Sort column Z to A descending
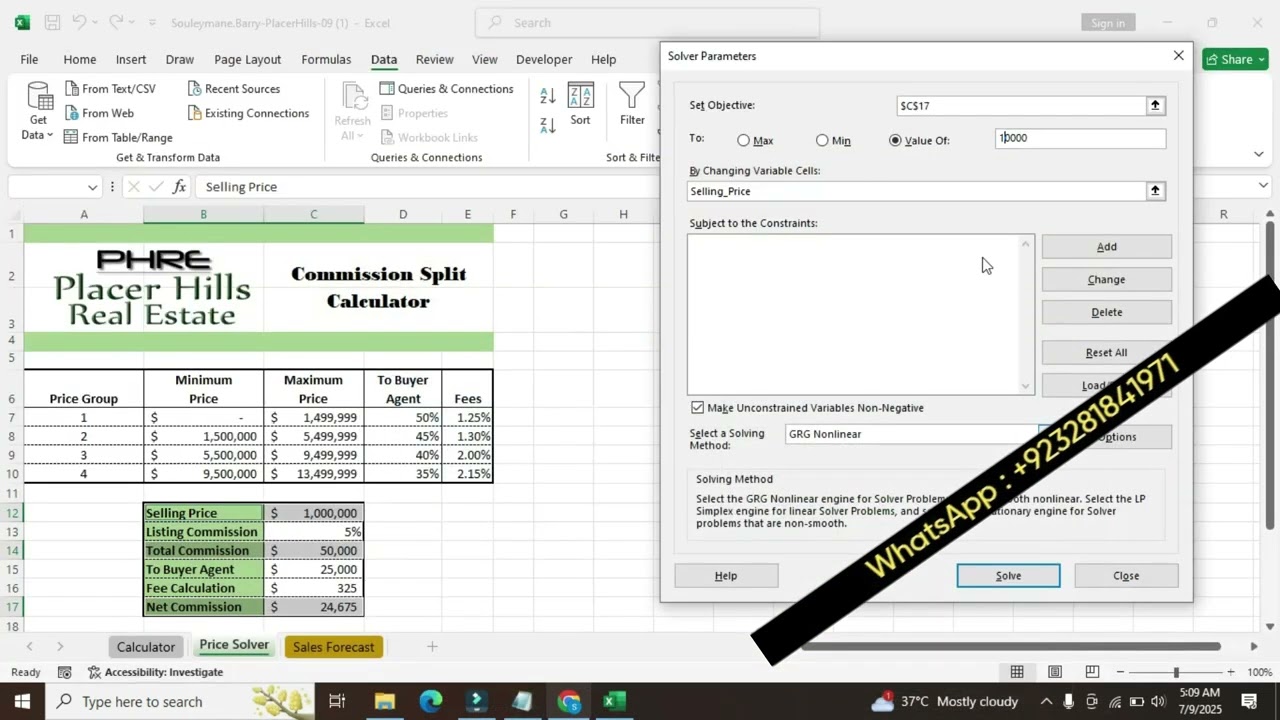This screenshot has width=1280, height=720. click(x=548, y=125)
